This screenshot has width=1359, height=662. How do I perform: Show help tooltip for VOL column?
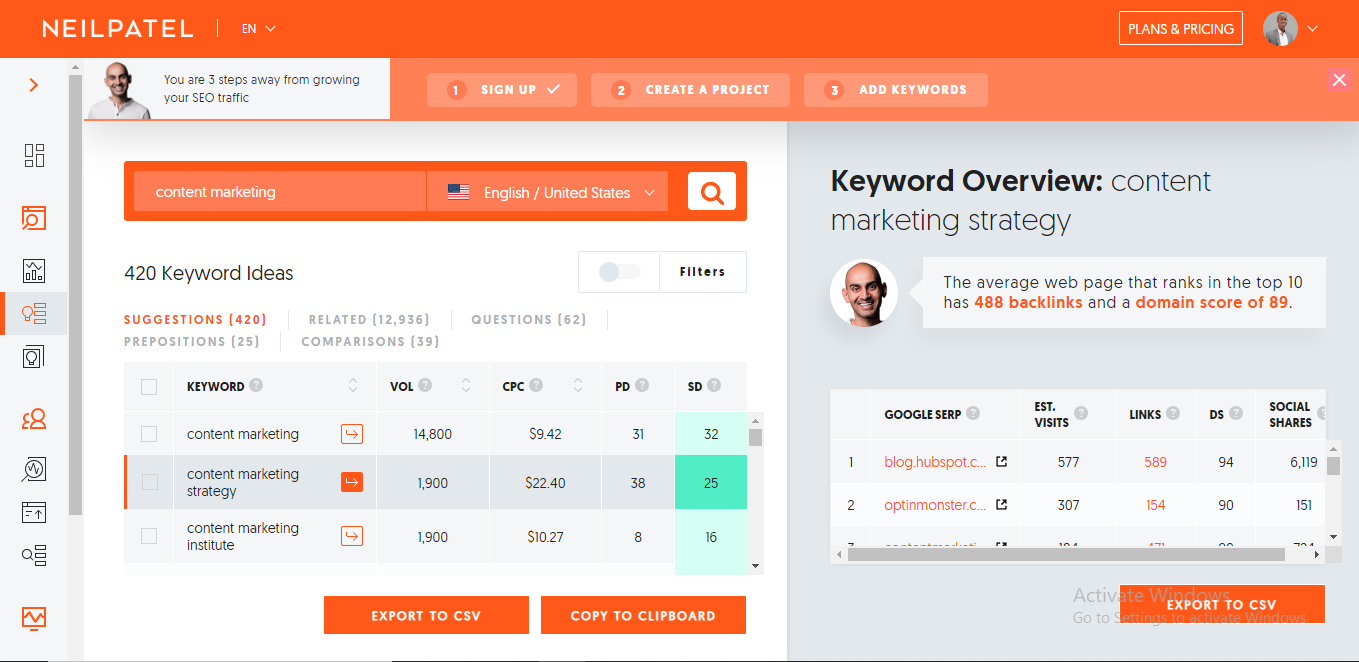coord(426,386)
